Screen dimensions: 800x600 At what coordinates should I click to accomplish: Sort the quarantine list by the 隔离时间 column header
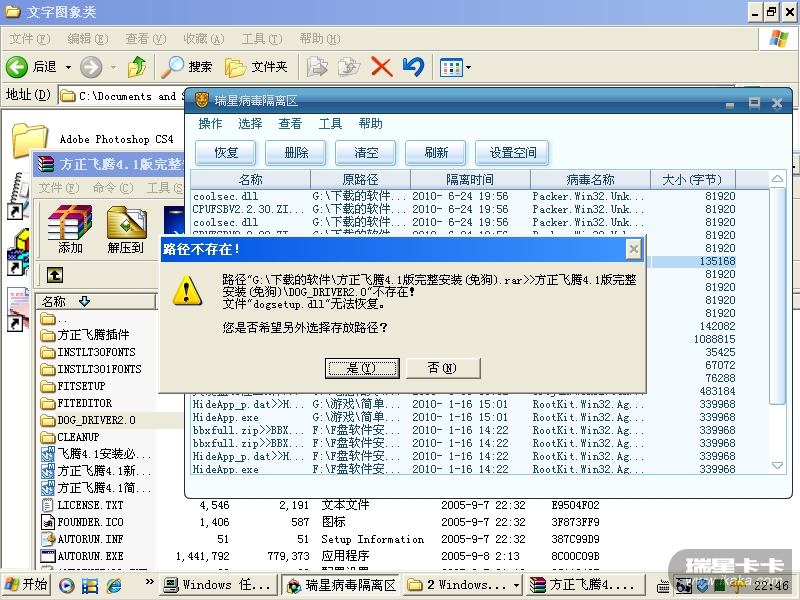point(470,180)
